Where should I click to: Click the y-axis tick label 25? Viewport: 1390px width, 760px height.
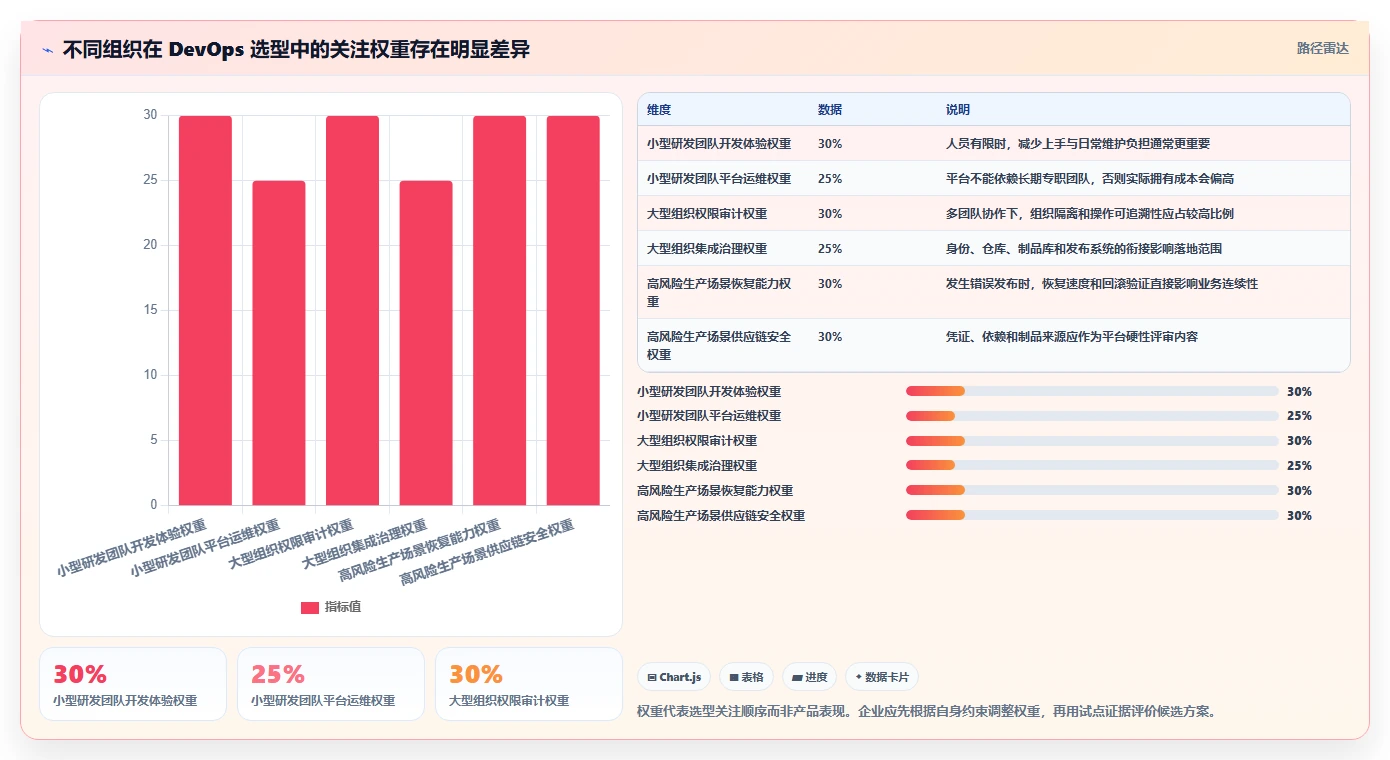tap(151, 181)
